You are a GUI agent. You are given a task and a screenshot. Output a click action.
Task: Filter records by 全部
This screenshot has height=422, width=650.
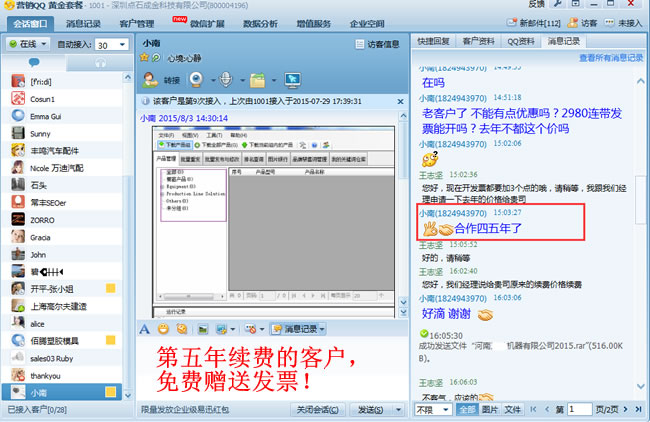point(467,410)
